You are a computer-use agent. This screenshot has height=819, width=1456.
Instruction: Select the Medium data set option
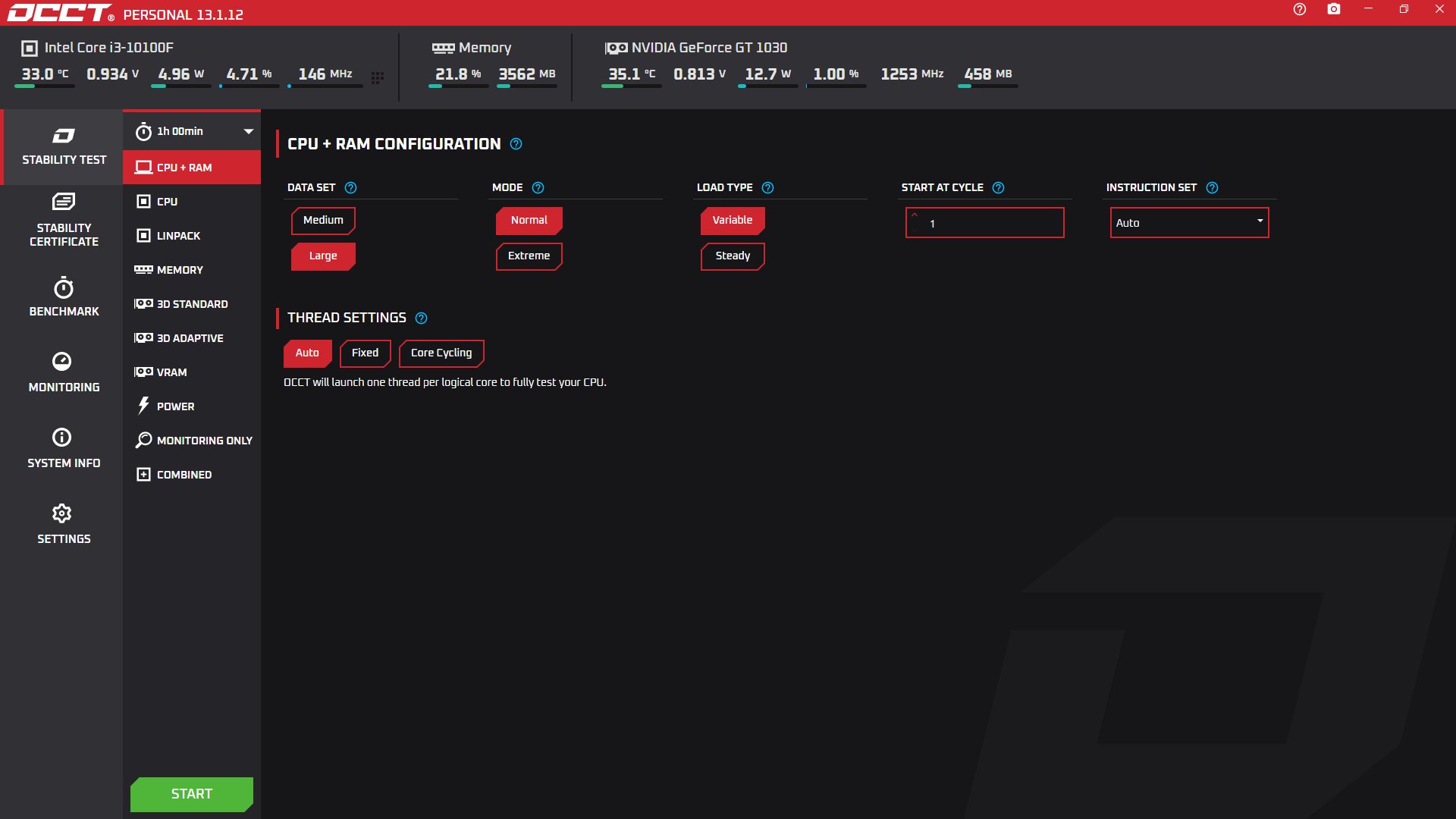(323, 220)
